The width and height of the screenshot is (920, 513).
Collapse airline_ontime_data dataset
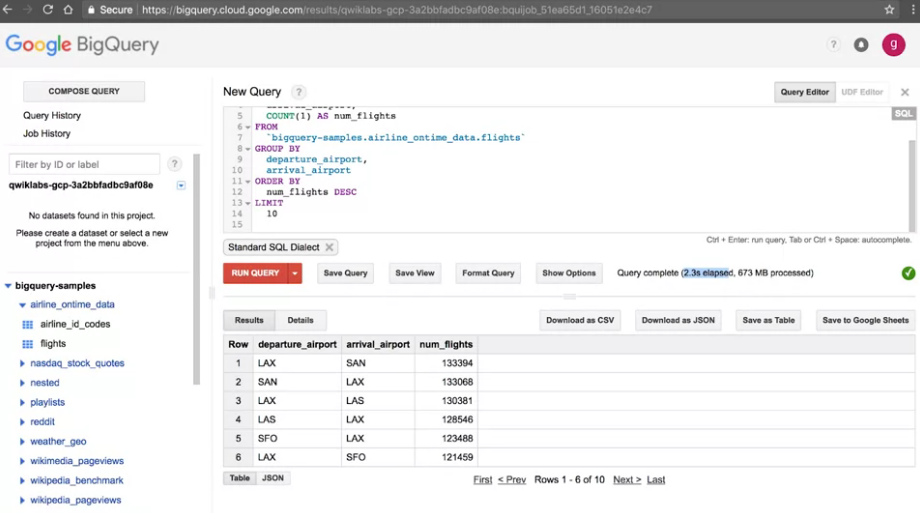22,305
